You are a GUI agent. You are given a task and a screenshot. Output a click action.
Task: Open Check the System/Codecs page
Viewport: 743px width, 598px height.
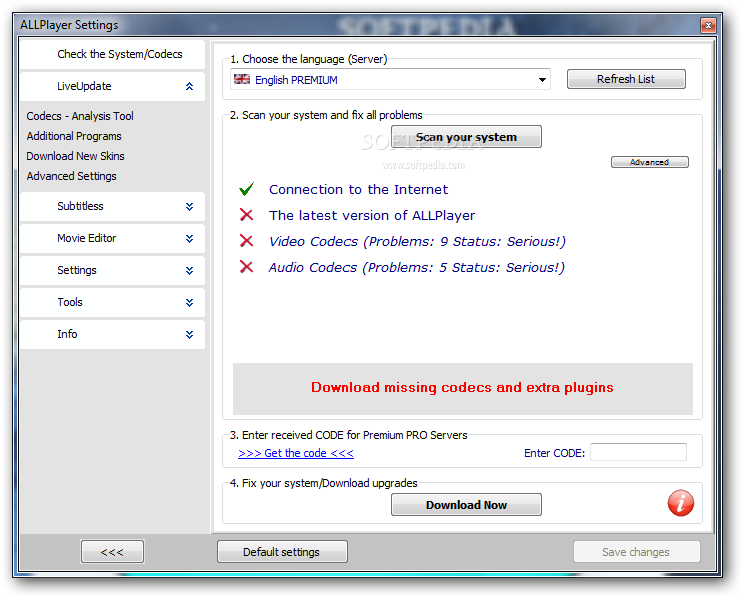click(x=113, y=54)
